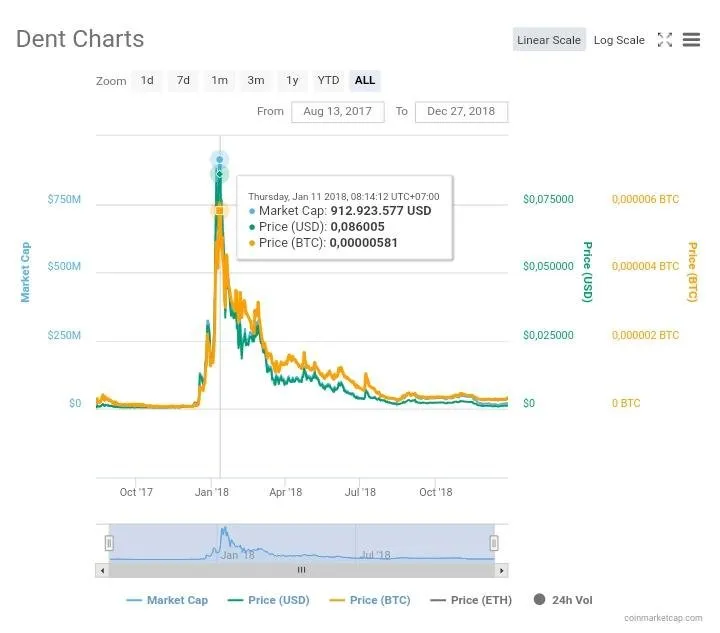
Task: Click the $0,050000 price axis label
Action: pos(548,266)
